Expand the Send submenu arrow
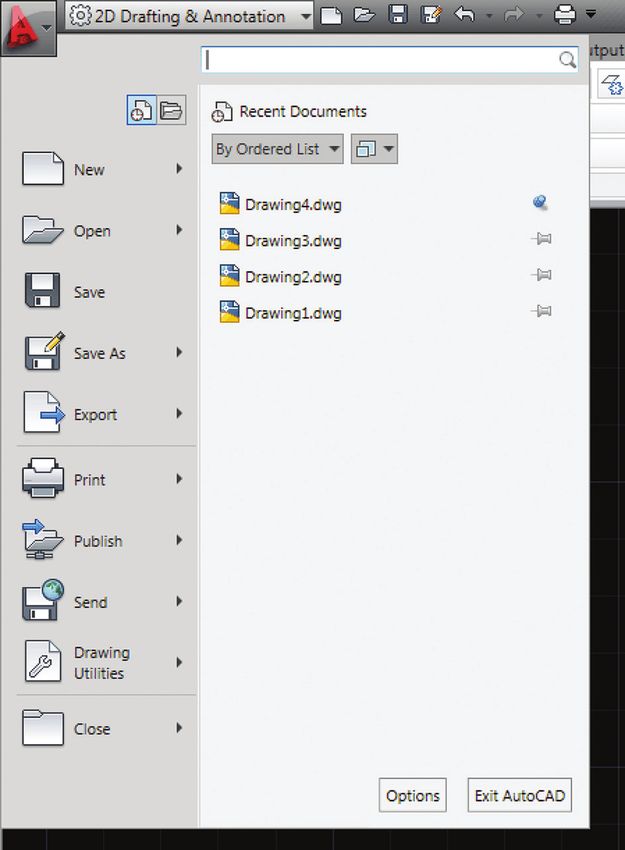This screenshot has width=625, height=850. coord(179,601)
